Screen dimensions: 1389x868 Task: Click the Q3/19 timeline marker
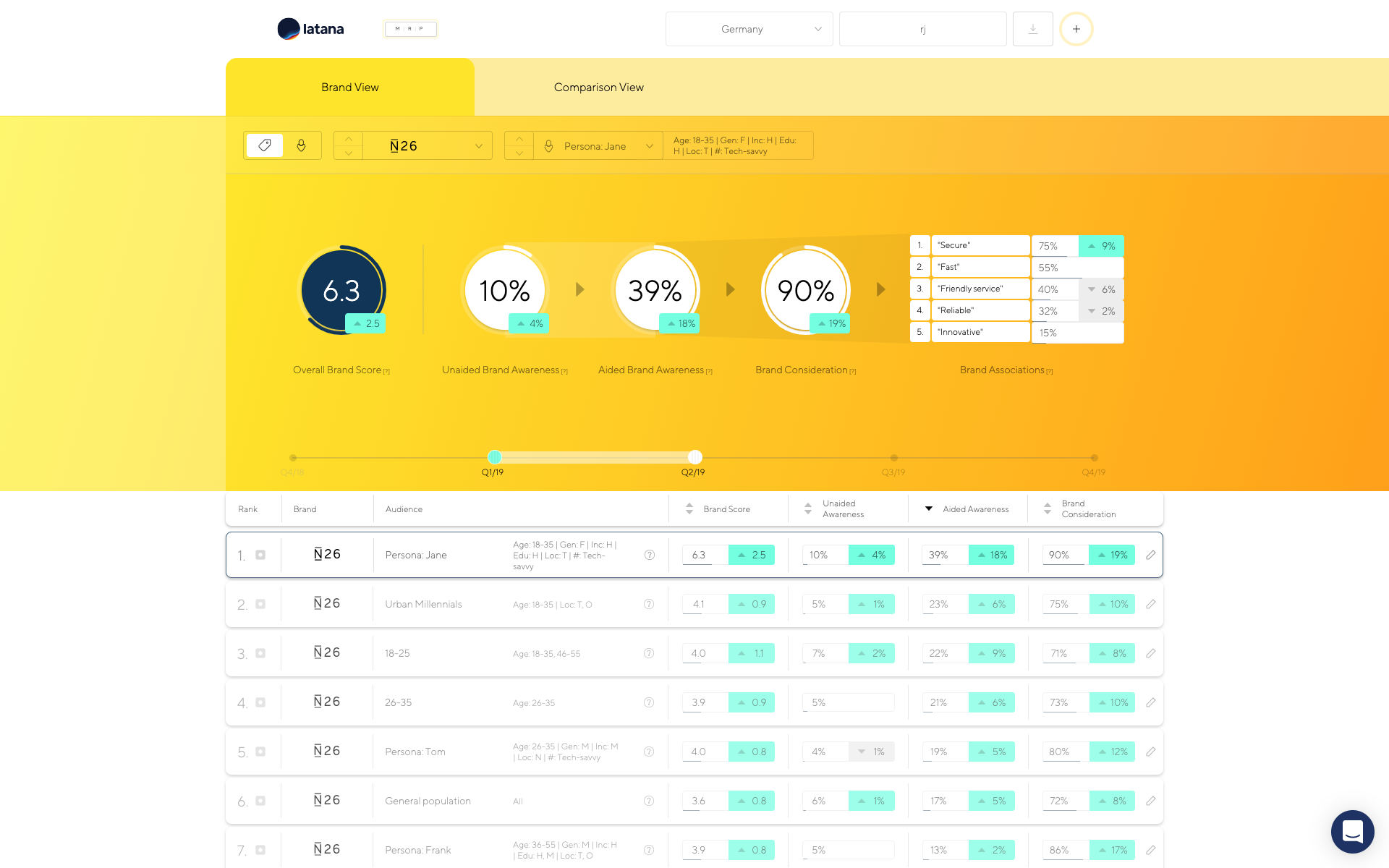click(893, 458)
